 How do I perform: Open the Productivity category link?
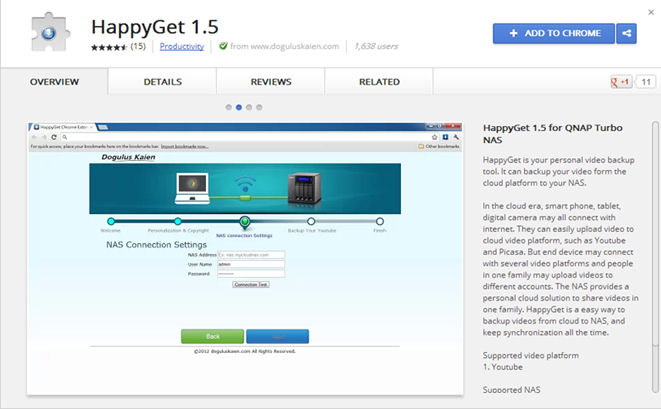[x=182, y=46]
